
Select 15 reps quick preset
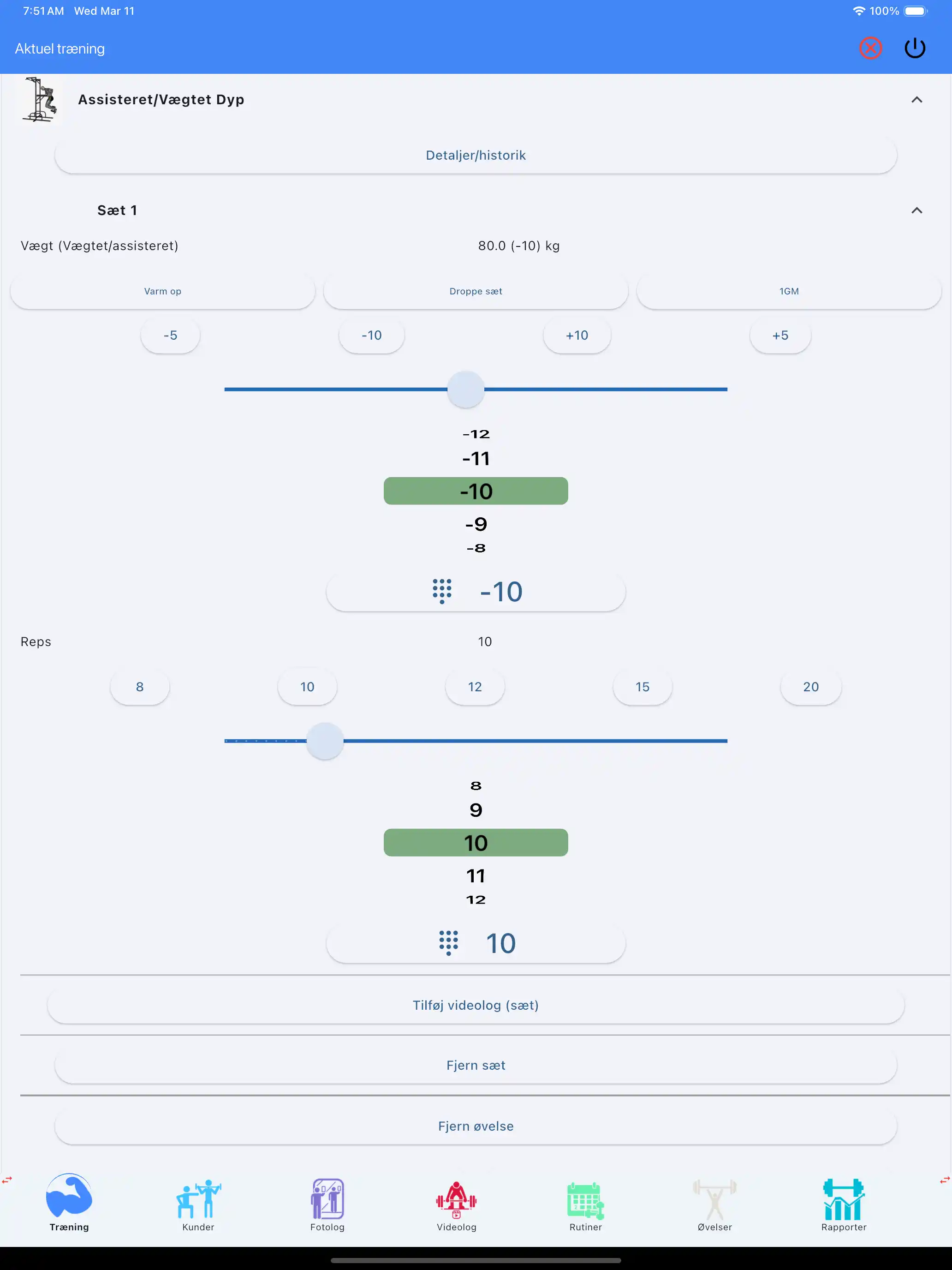pyautogui.click(x=642, y=687)
